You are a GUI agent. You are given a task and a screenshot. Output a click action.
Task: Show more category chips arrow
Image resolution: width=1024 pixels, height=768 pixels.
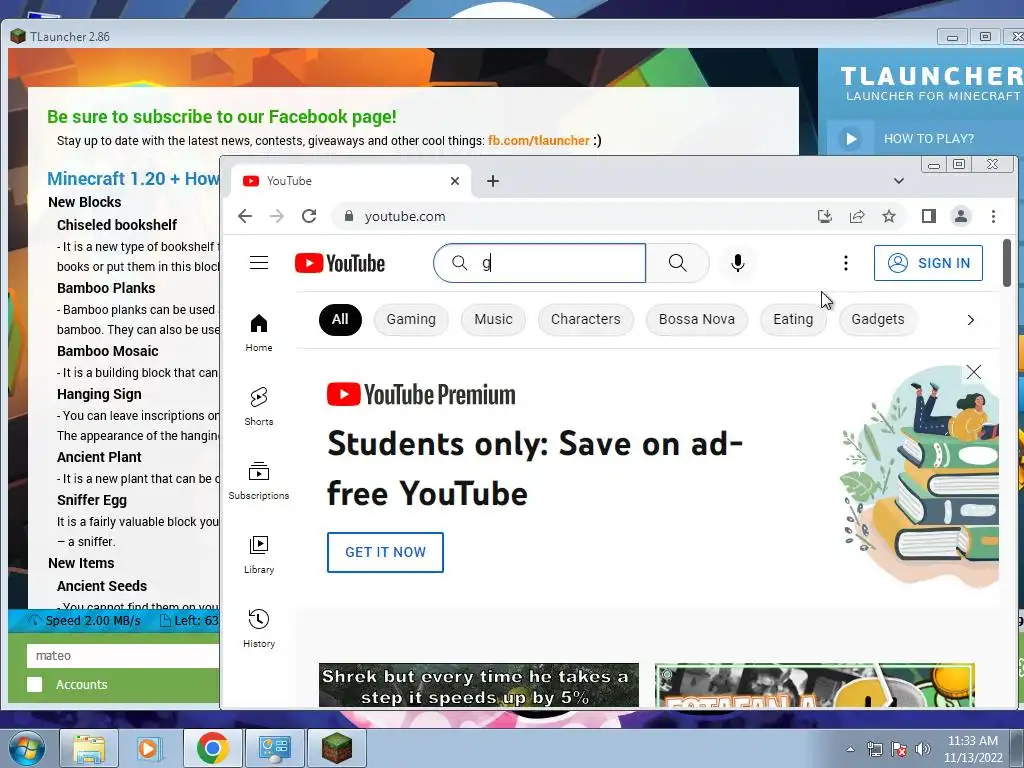coord(970,320)
